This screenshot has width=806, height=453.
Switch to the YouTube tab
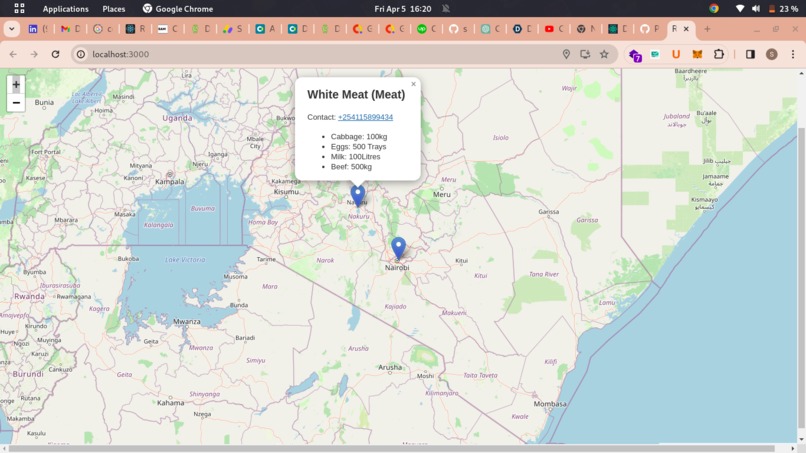click(x=554, y=29)
